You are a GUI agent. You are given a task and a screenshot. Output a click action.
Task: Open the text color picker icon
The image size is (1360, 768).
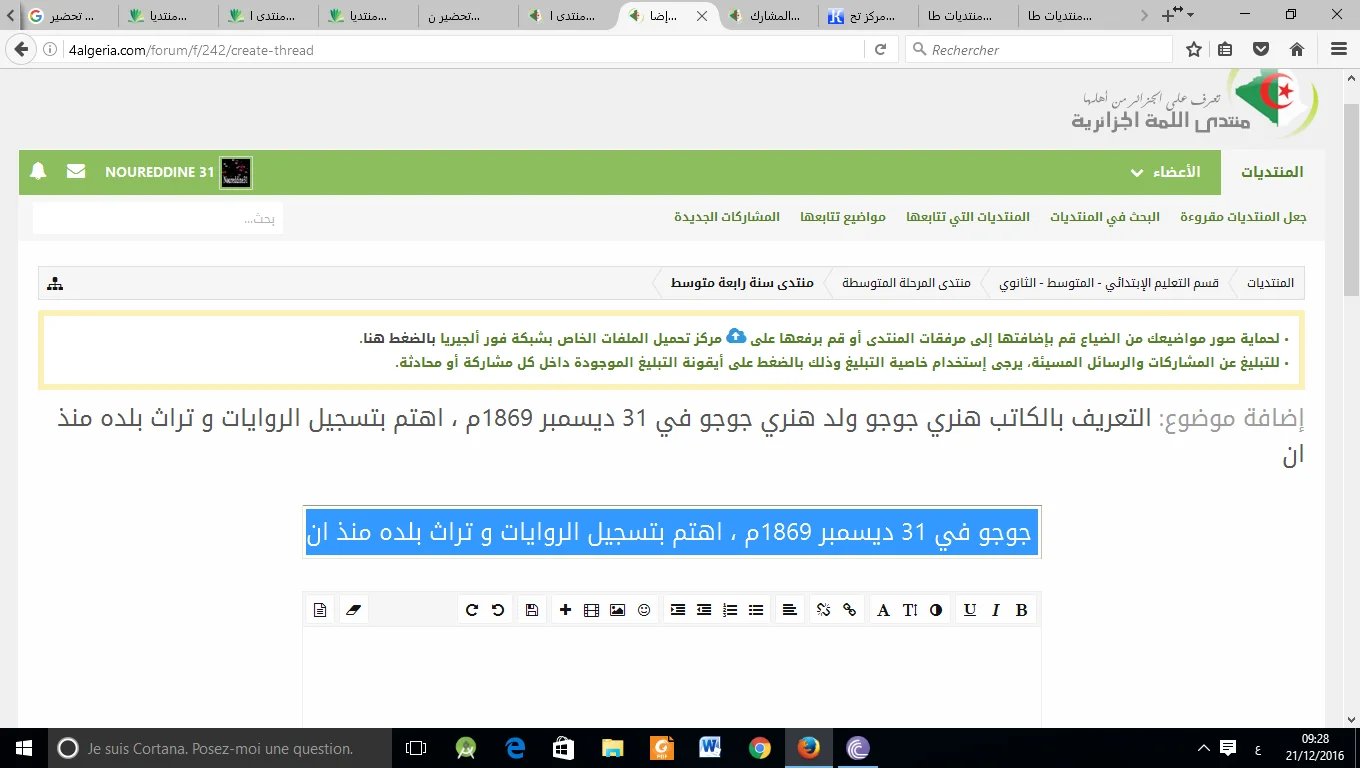[936, 610]
